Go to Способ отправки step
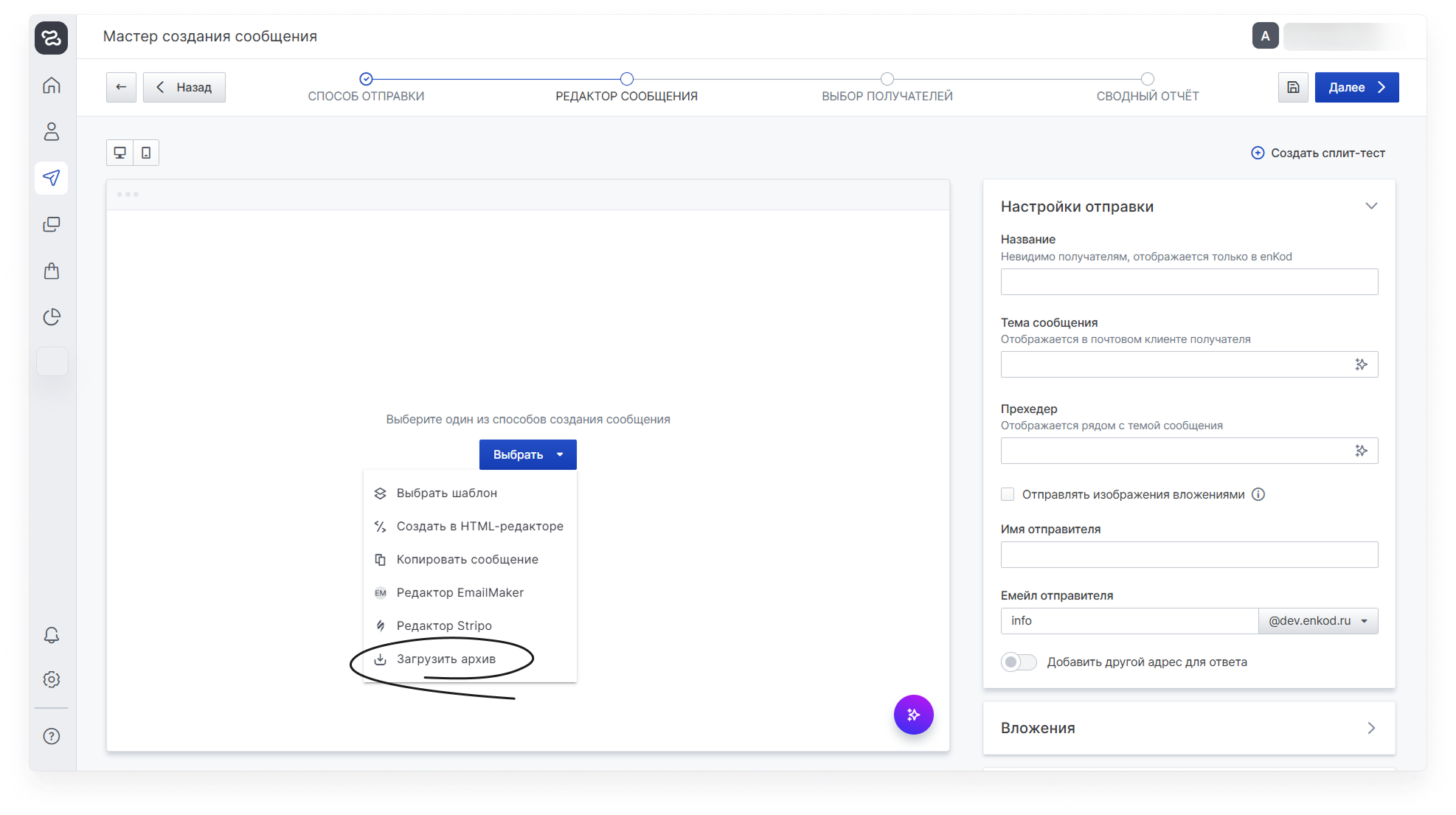This screenshot has width=1456, height=815. 366,88
